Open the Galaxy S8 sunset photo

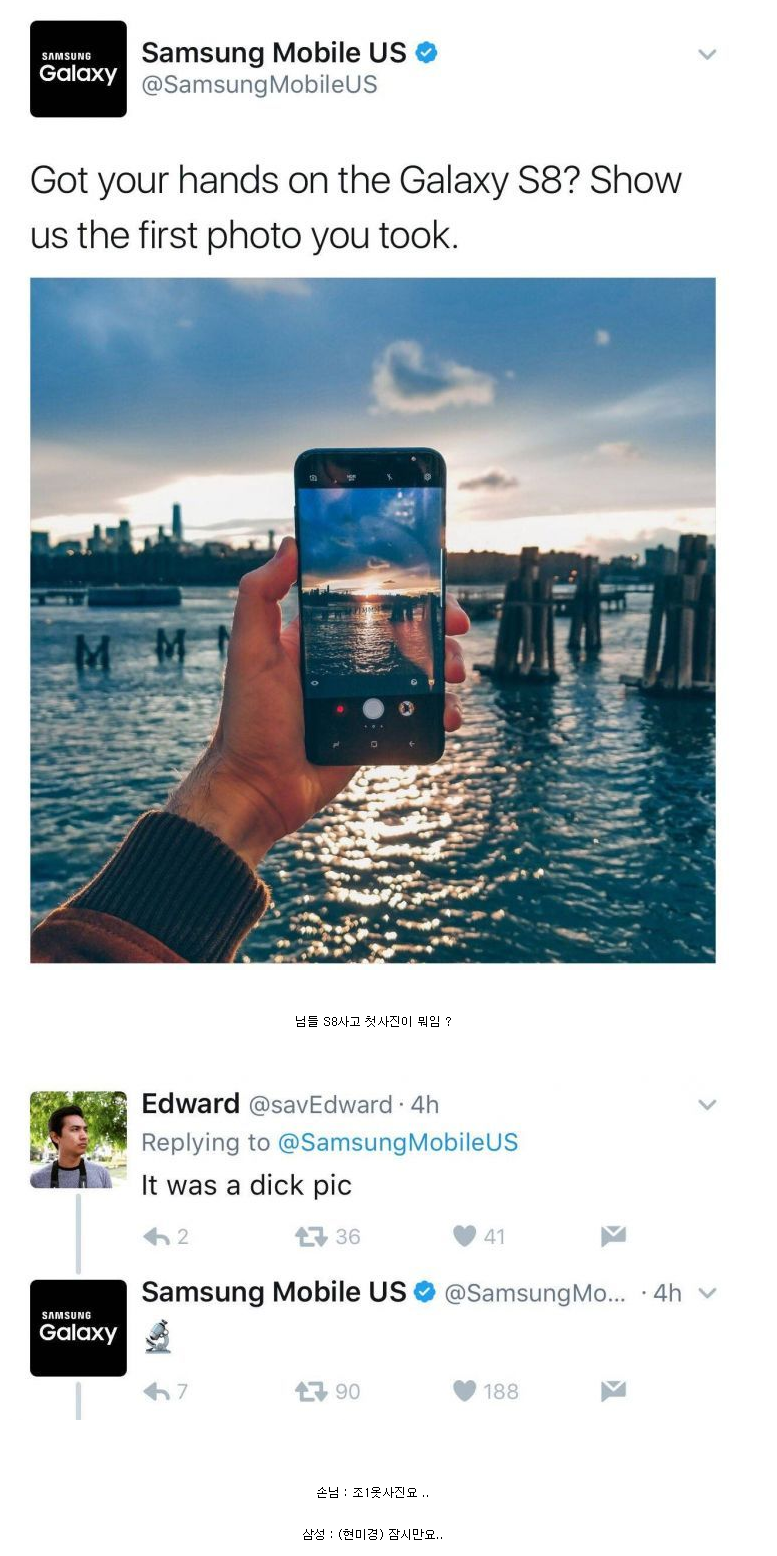pos(373,620)
